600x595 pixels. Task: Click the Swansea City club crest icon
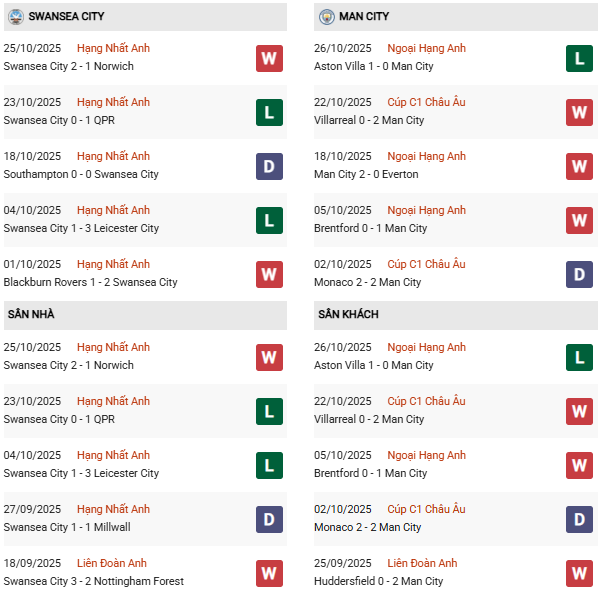[16, 17]
